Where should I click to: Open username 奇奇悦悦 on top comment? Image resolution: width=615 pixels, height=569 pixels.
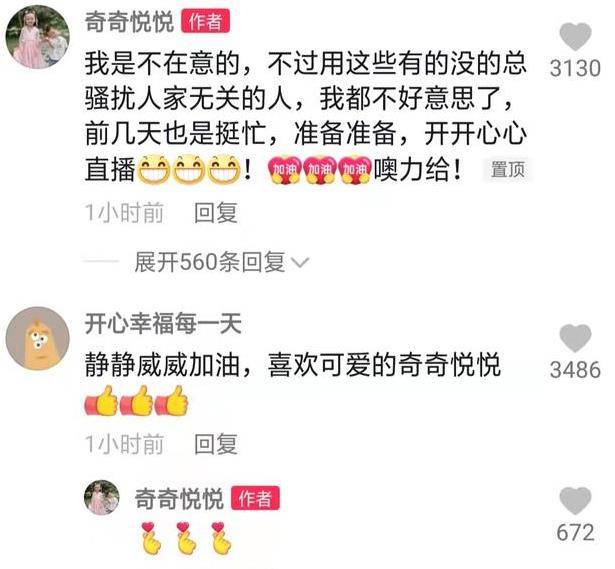tap(129, 22)
